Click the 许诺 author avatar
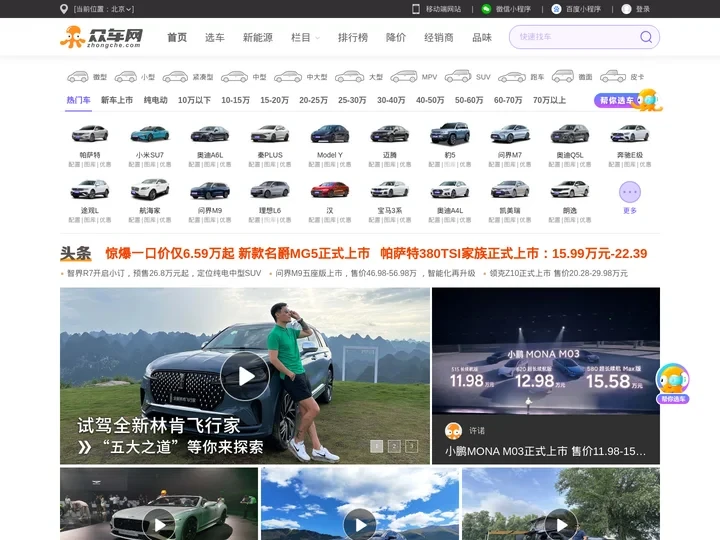 [453, 431]
